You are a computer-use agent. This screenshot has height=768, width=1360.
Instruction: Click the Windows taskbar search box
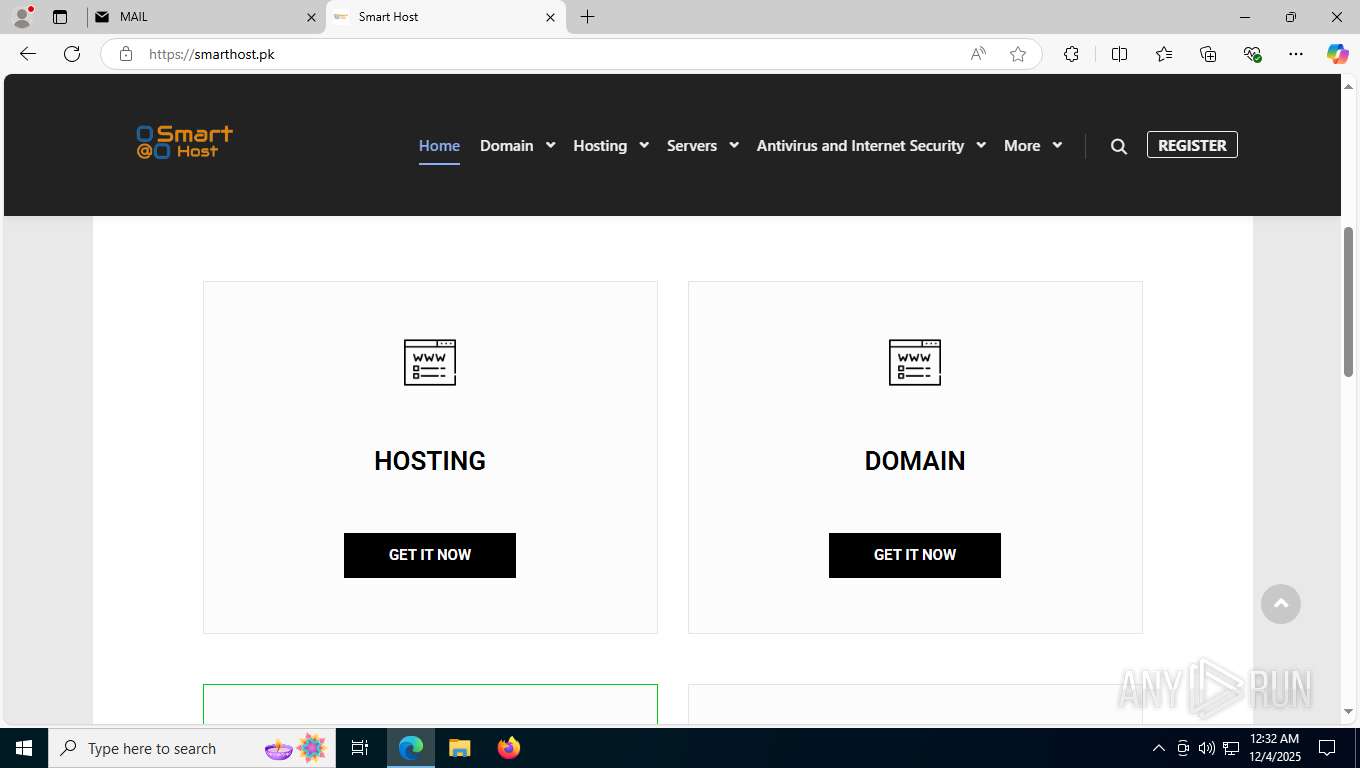(x=192, y=748)
